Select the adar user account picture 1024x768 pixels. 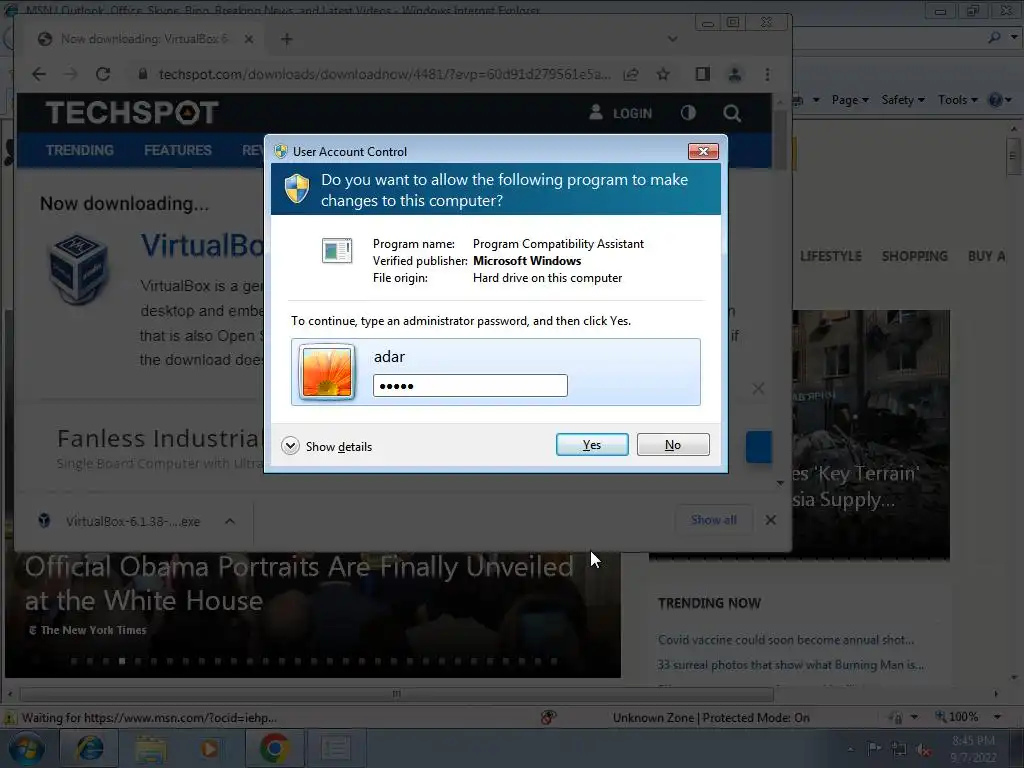tap(327, 372)
